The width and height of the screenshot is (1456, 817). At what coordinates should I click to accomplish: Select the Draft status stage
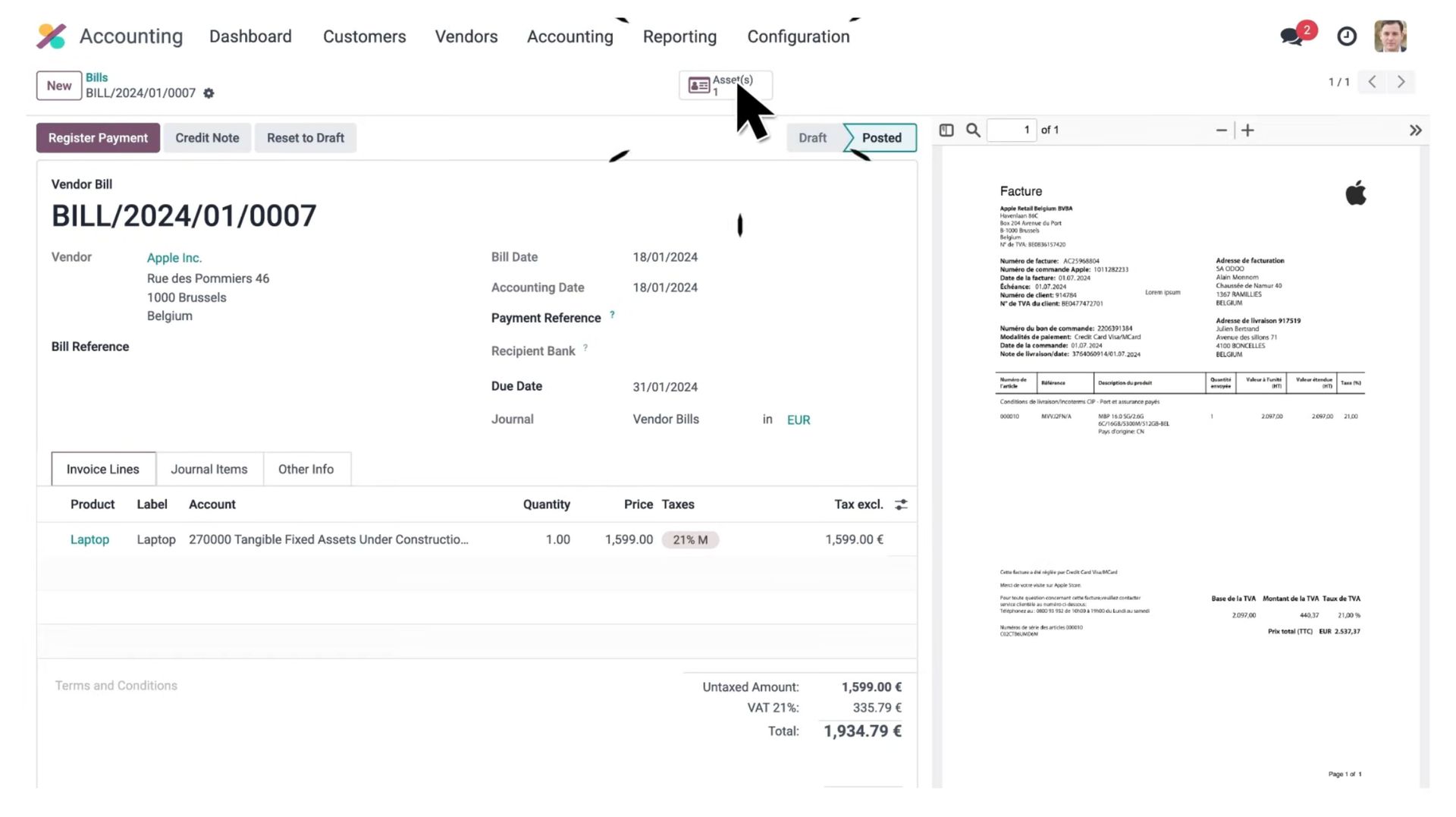click(812, 138)
